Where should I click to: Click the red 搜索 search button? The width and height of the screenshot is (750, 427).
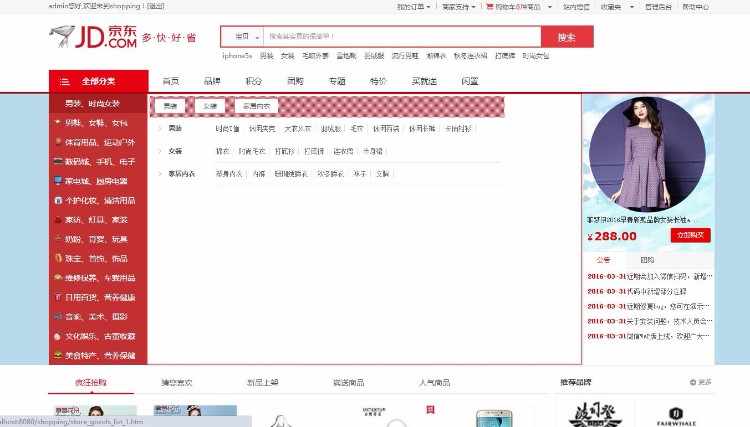[x=567, y=37]
